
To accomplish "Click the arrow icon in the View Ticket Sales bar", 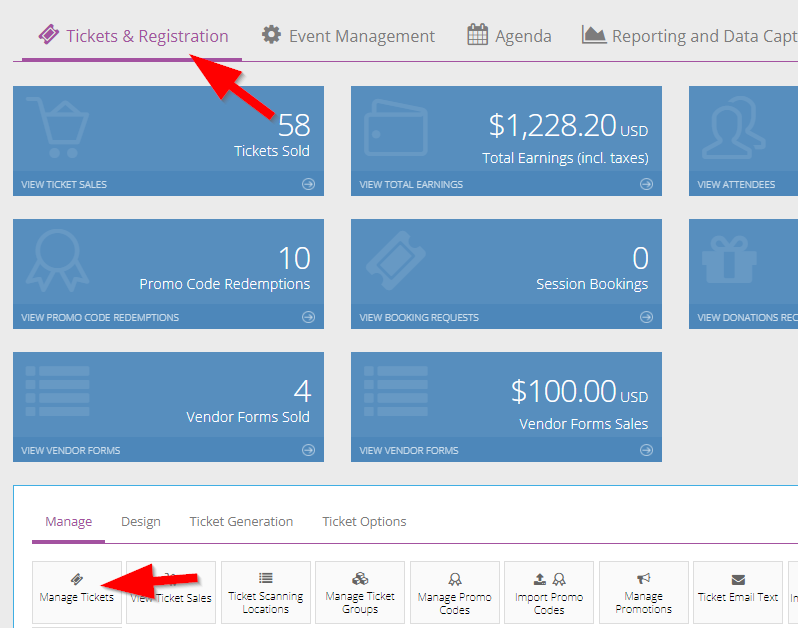I will click(x=308, y=184).
